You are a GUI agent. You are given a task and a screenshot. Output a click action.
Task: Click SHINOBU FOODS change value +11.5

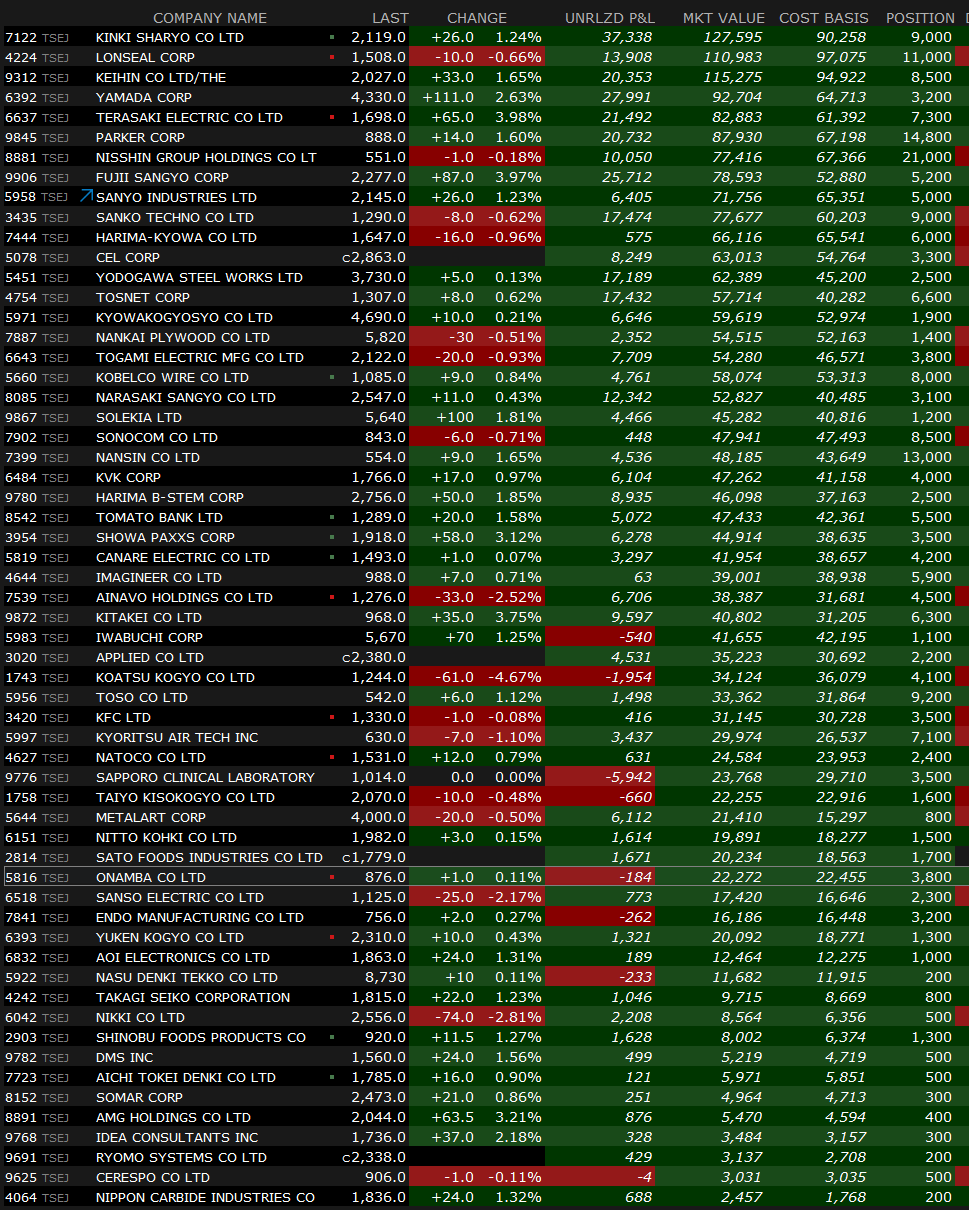[455, 1037]
